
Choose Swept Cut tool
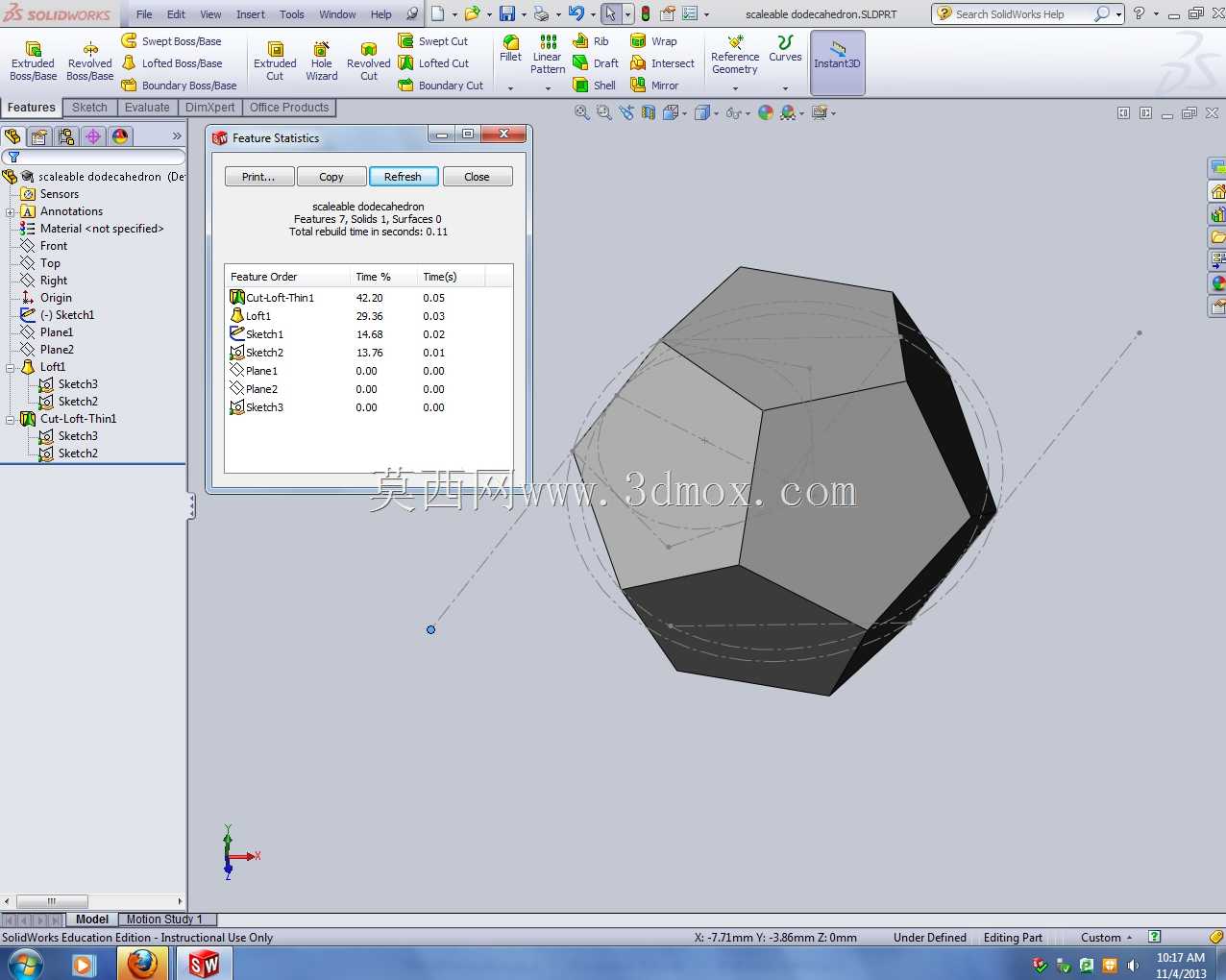tap(433, 41)
